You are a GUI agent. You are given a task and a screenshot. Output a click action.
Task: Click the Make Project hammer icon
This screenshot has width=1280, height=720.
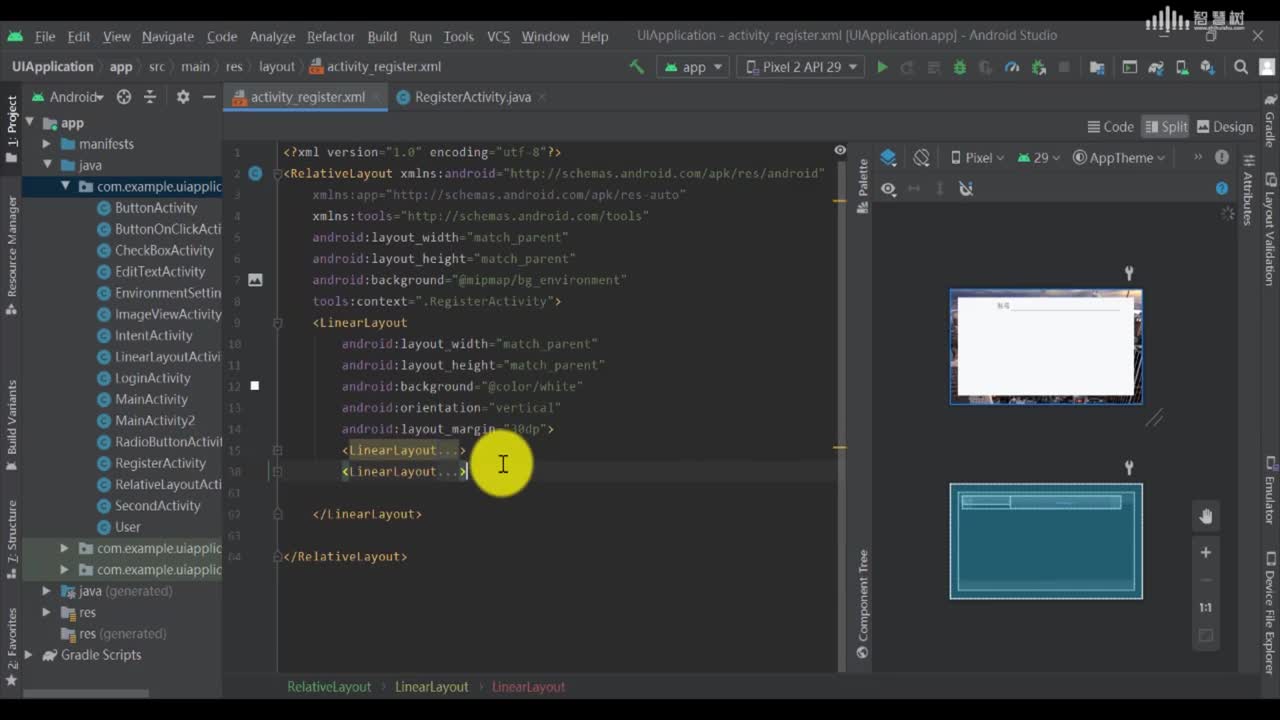pyautogui.click(x=636, y=67)
